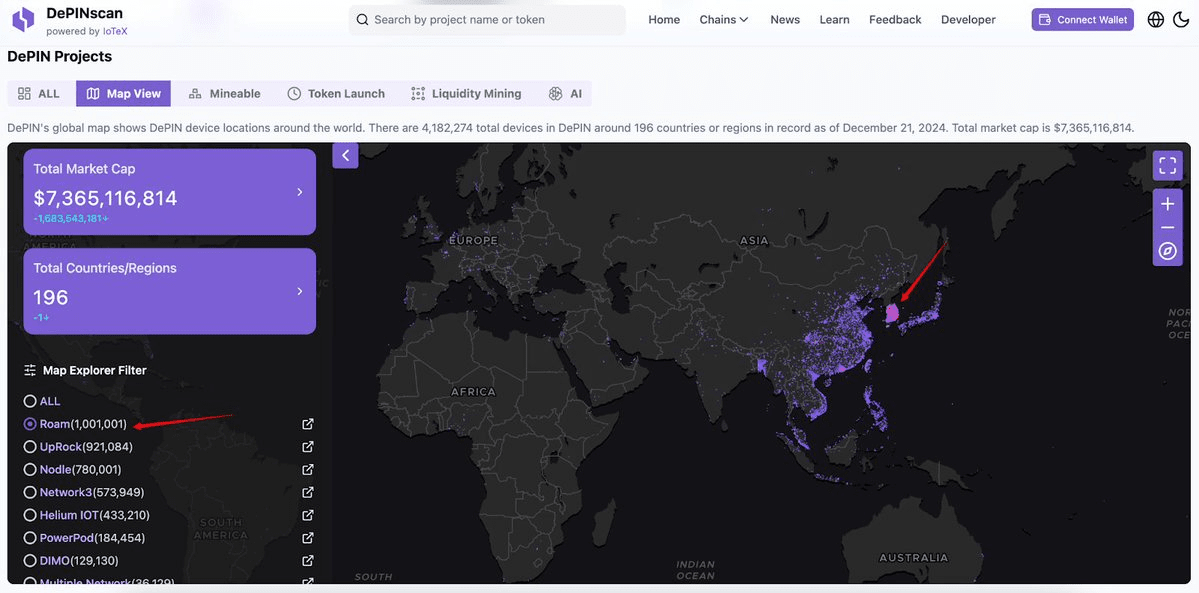This screenshot has width=1199, height=593.
Task: Open DIMO external link icon
Action: pyautogui.click(x=308, y=561)
